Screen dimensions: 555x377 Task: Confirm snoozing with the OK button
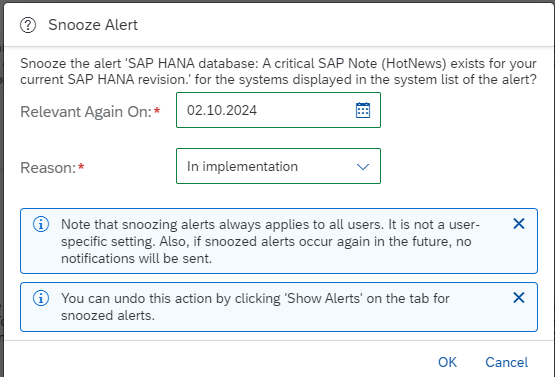(x=447, y=362)
